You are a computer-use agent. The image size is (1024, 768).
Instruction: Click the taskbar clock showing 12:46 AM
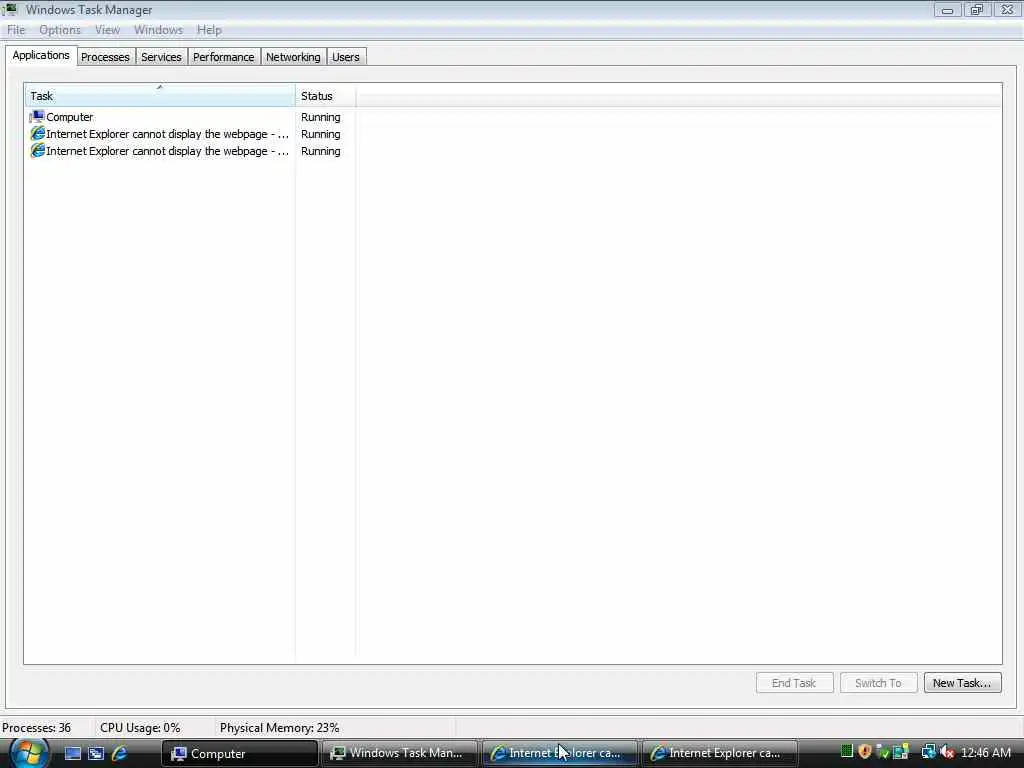tap(986, 752)
